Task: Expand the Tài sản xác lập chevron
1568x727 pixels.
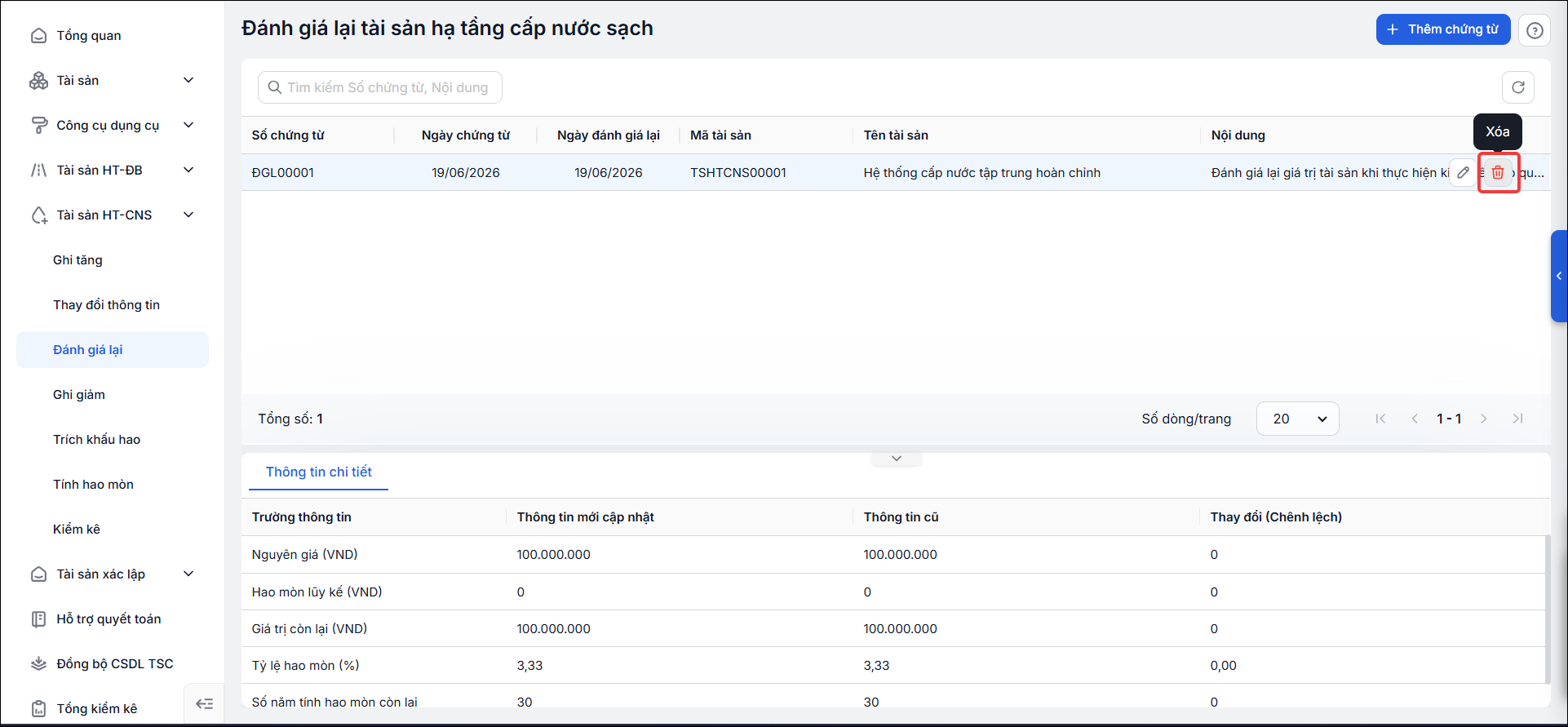Action: coord(188,574)
